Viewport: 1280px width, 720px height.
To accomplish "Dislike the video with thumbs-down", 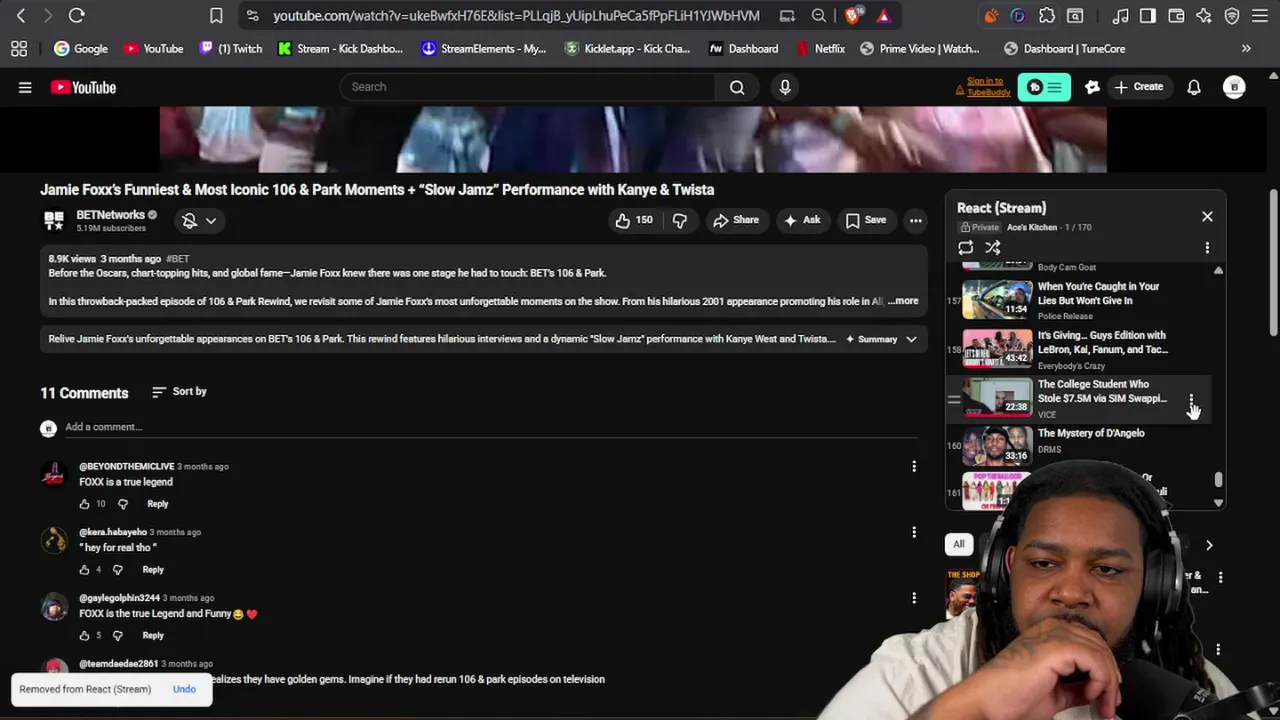I will (x=680, y=220).
